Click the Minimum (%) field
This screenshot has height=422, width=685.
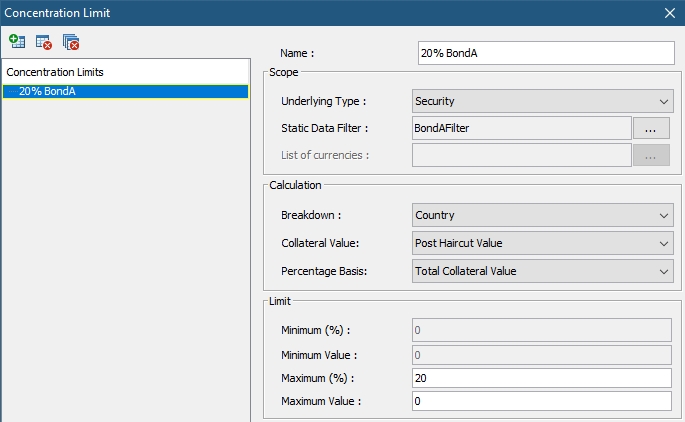pos(542,330)
